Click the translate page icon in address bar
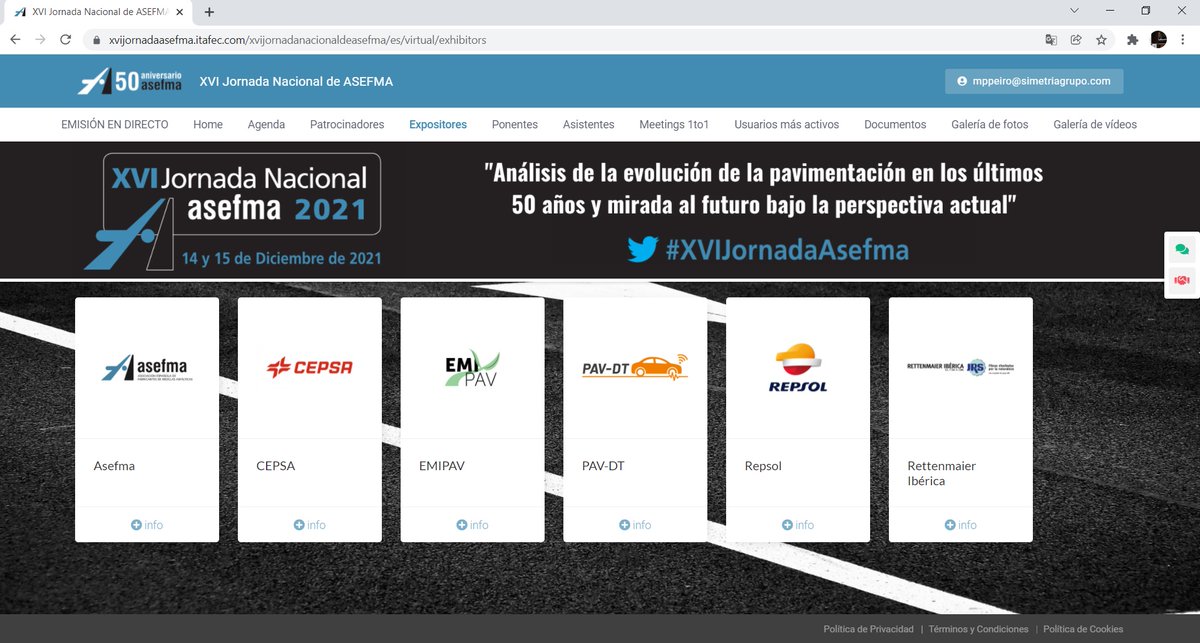The width and height of the screenshot is (1200, 643). pyautogui.click(x=1051, y=40)
